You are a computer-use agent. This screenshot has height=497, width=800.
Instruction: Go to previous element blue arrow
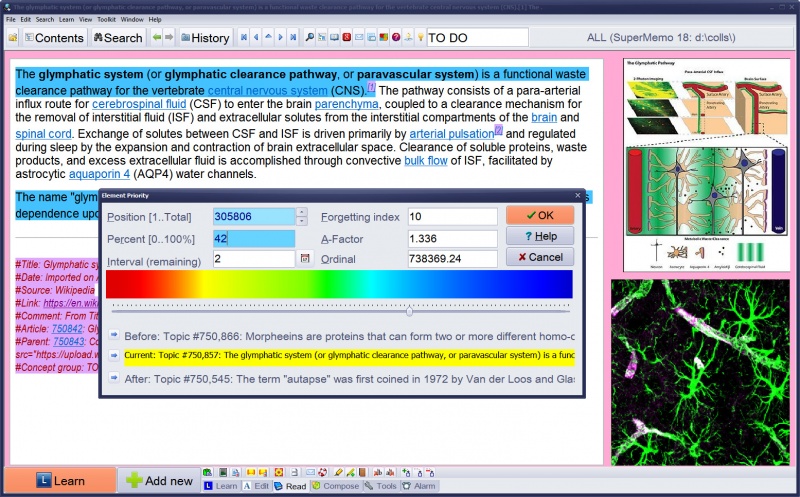[x=256, y=37]
